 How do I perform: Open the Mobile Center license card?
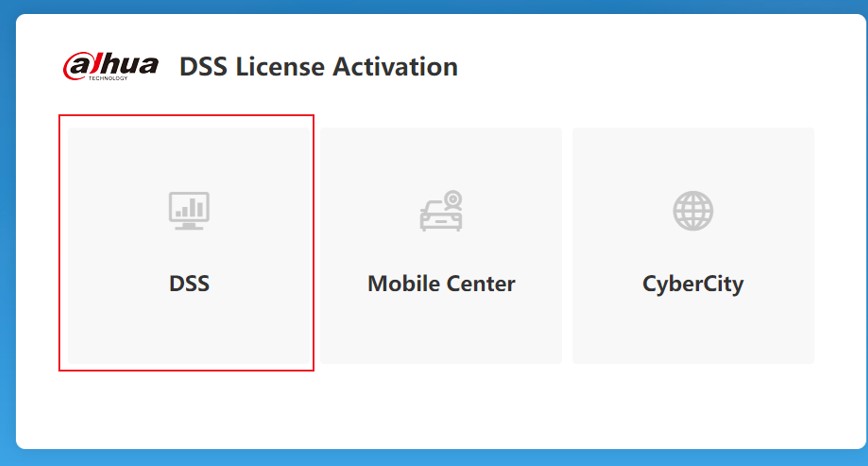[x=441, y=245]
